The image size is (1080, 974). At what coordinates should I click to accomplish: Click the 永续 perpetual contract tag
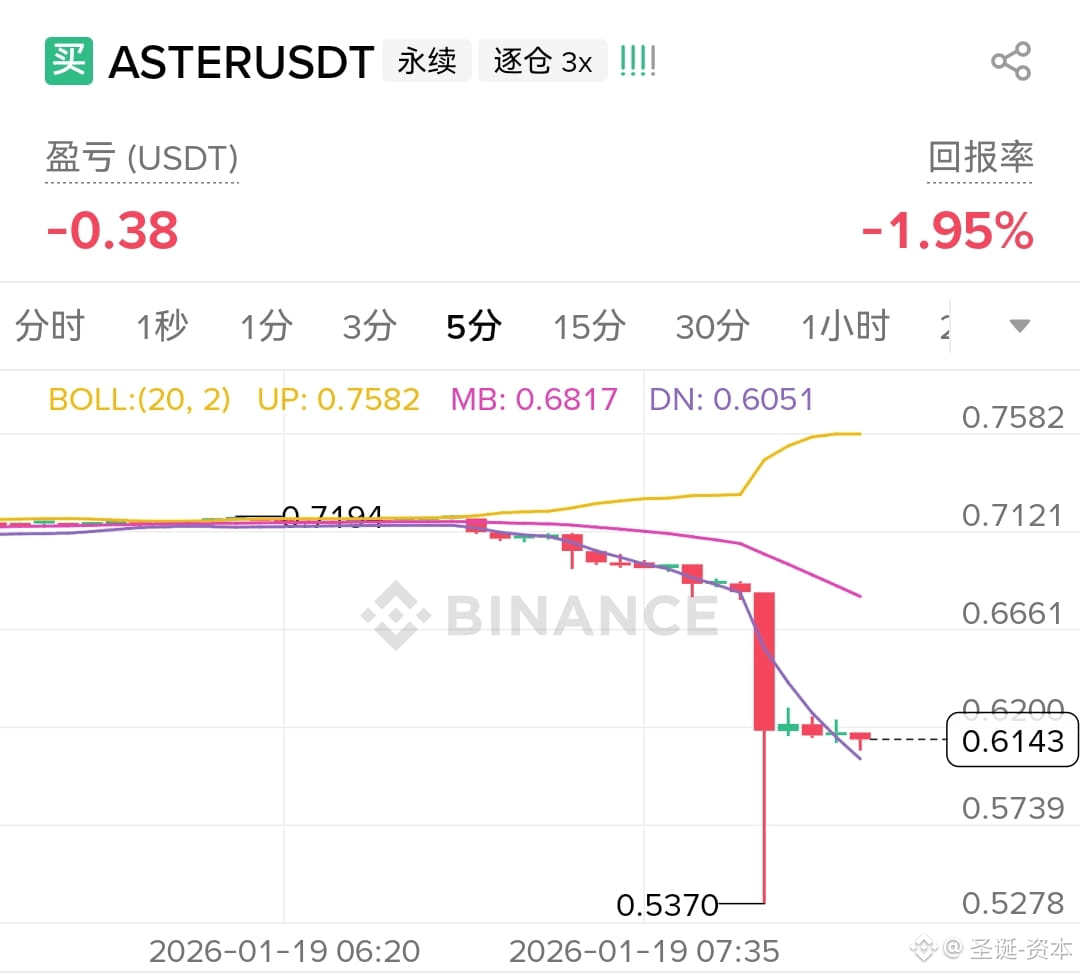click(x=427, y=60)
